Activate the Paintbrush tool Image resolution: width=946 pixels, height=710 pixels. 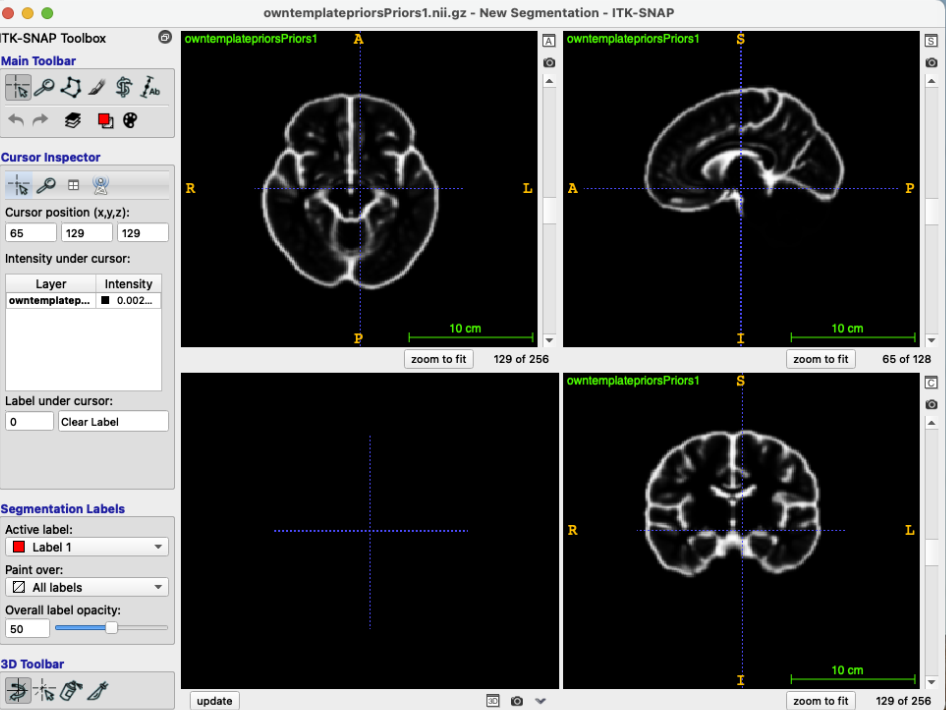click(97, 87)
